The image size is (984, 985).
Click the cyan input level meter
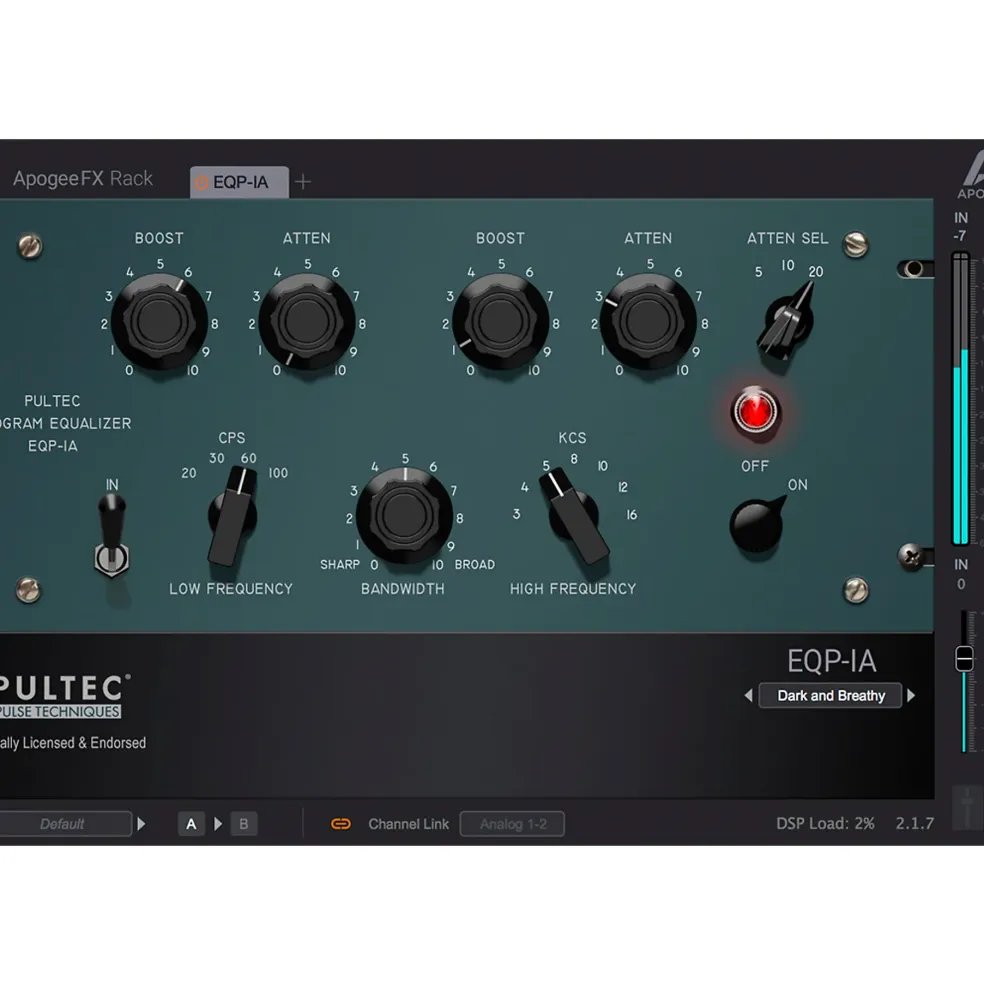click(x=961, y=398)
